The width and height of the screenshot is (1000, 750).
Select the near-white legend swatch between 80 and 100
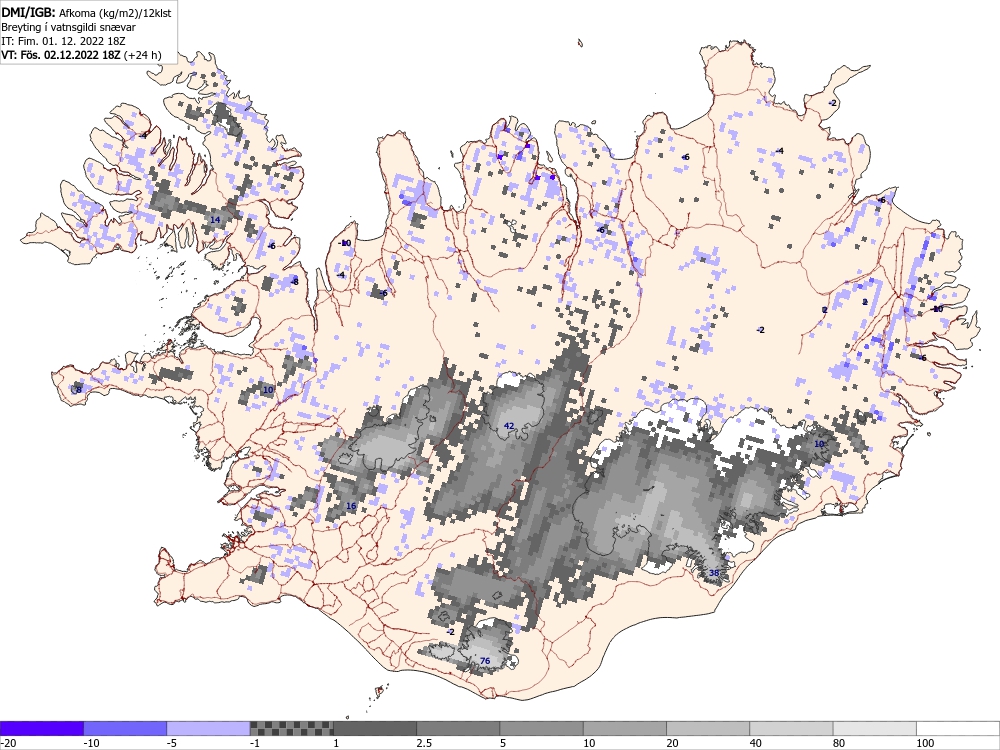pos(875,728)
